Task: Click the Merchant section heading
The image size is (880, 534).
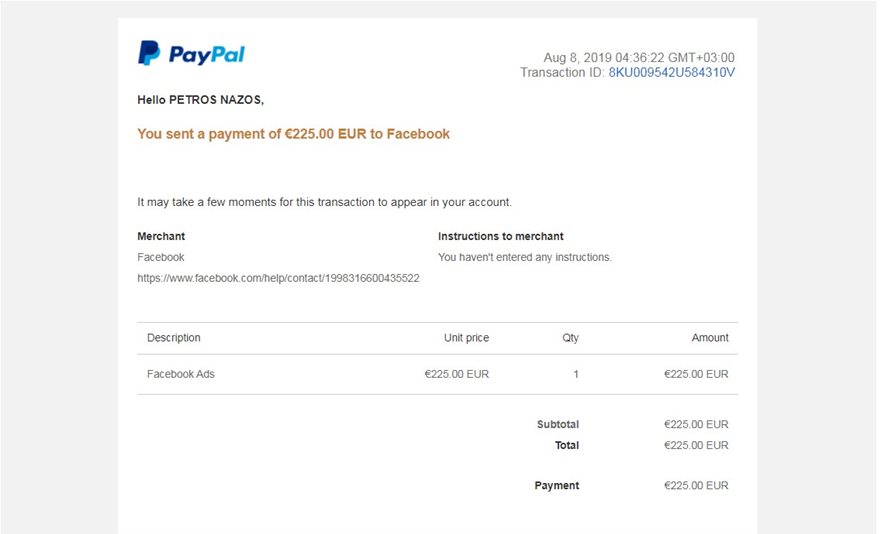Action: click(x=161, y=237)
